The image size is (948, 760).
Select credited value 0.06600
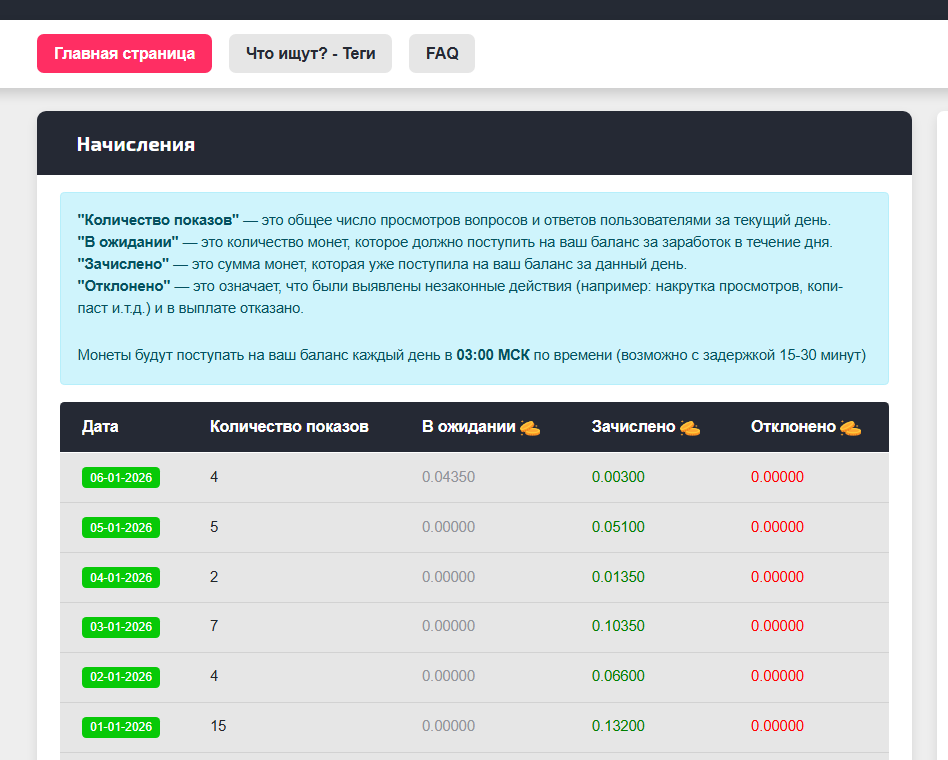(x=618, y=676)
